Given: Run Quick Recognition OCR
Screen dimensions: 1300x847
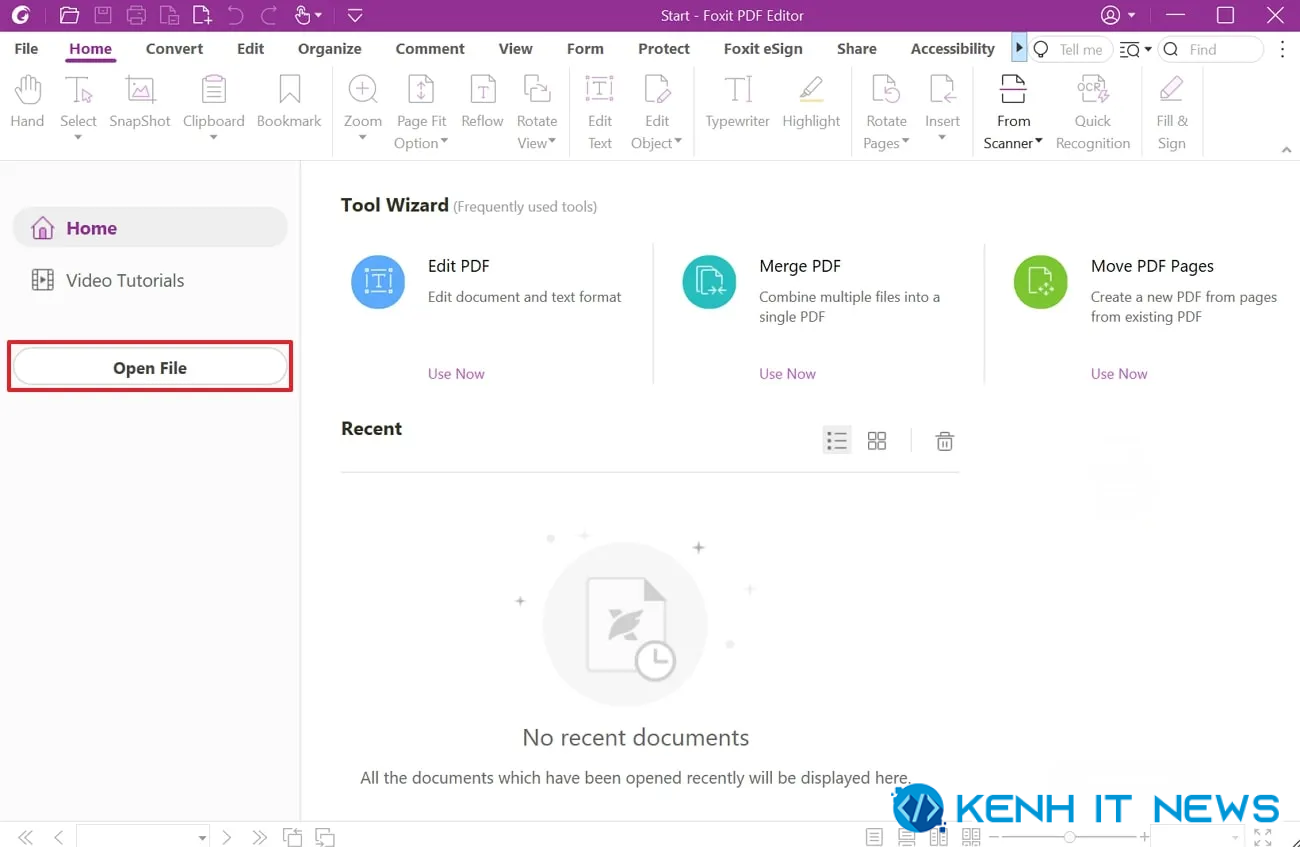Looking at the screenshot, I should 1092,112.
